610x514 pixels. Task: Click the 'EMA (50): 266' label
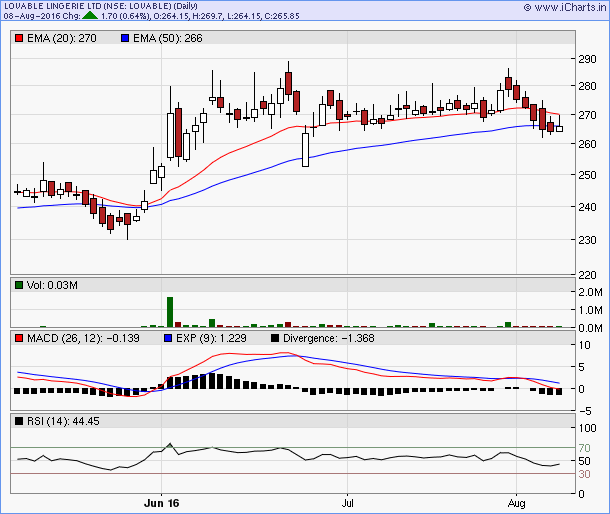168,38
